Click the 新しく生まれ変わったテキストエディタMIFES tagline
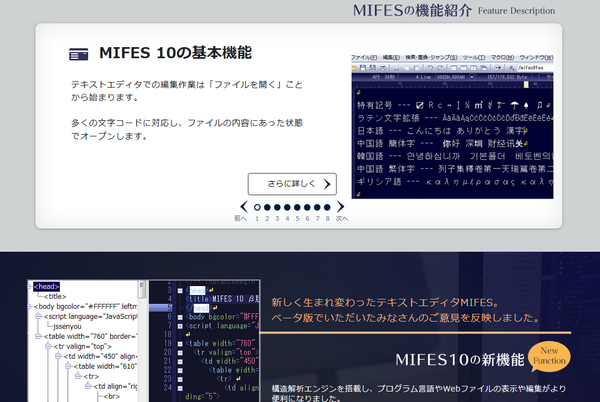 click(x=385, y=303)
